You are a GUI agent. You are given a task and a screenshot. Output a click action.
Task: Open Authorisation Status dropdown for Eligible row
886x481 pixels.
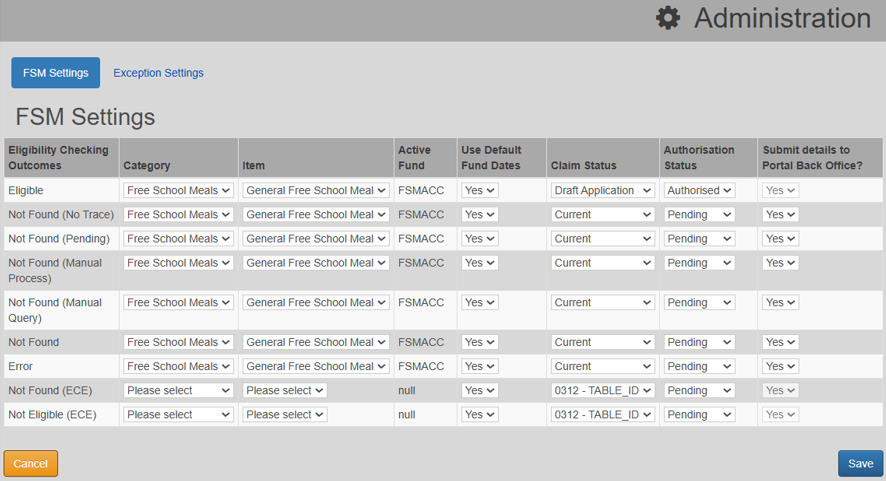point(698,190)
